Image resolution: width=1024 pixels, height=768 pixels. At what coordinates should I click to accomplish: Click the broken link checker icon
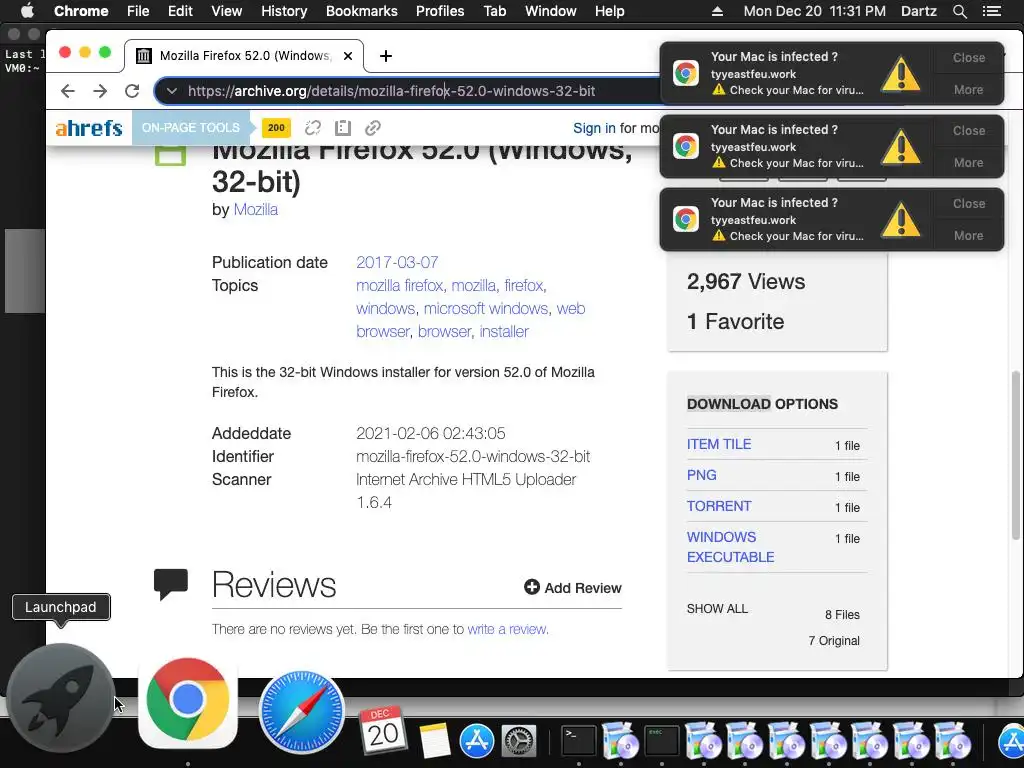[x=313, y=128]
